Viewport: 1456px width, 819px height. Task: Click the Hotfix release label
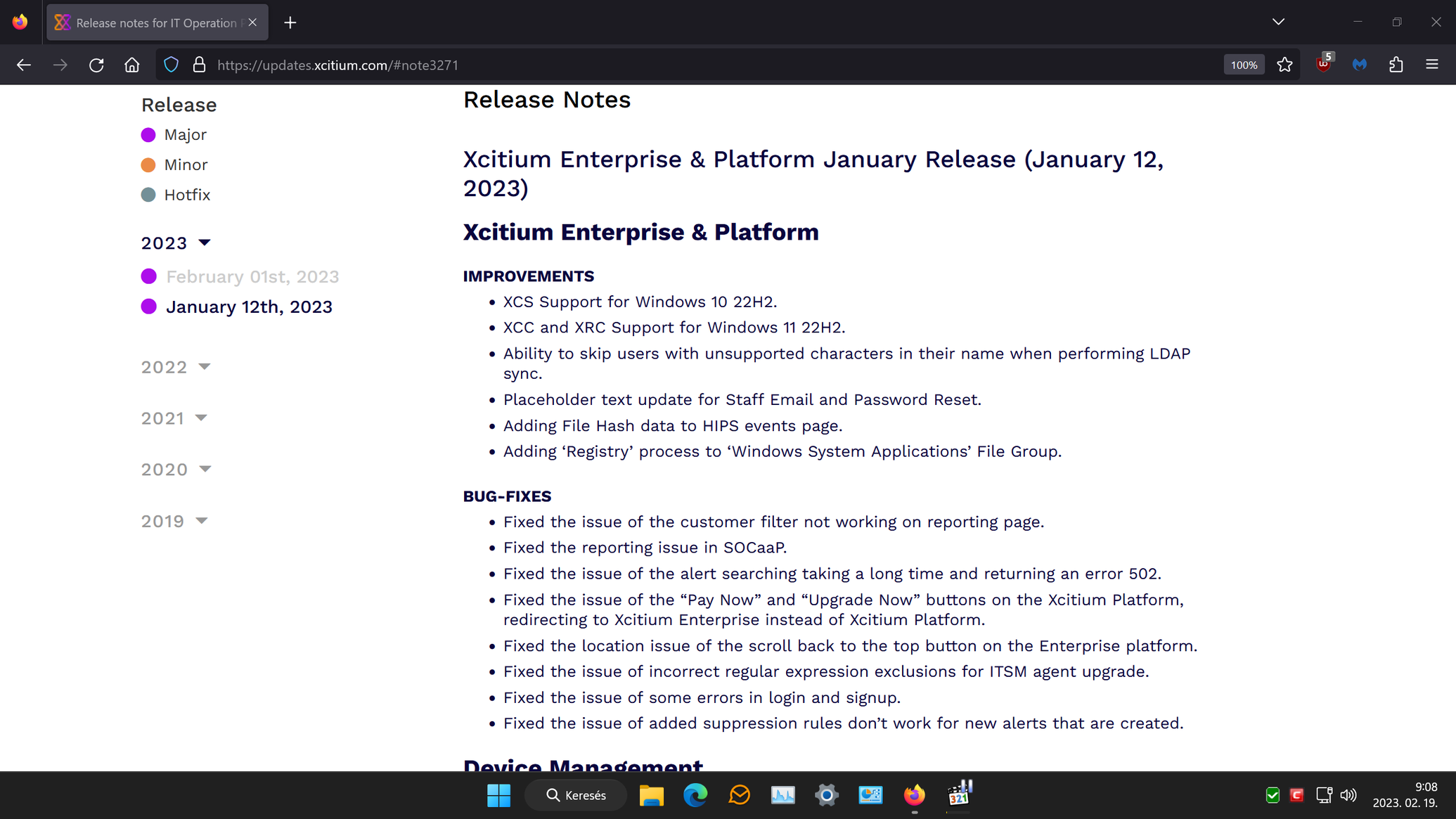click(x=187, y=195)
